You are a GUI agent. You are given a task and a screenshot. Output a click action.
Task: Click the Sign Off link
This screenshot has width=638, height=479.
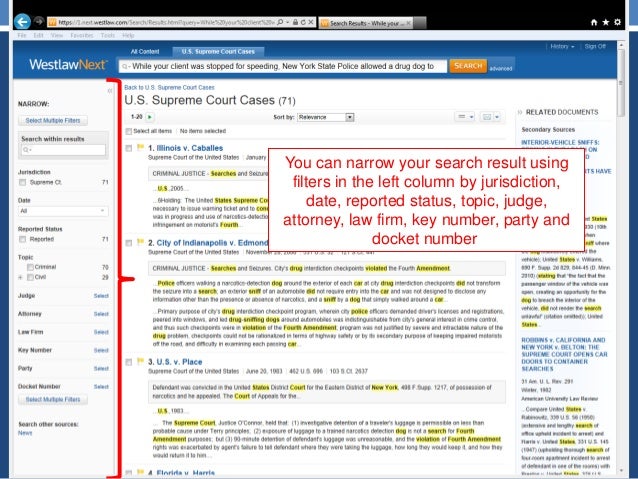point(595,46)
